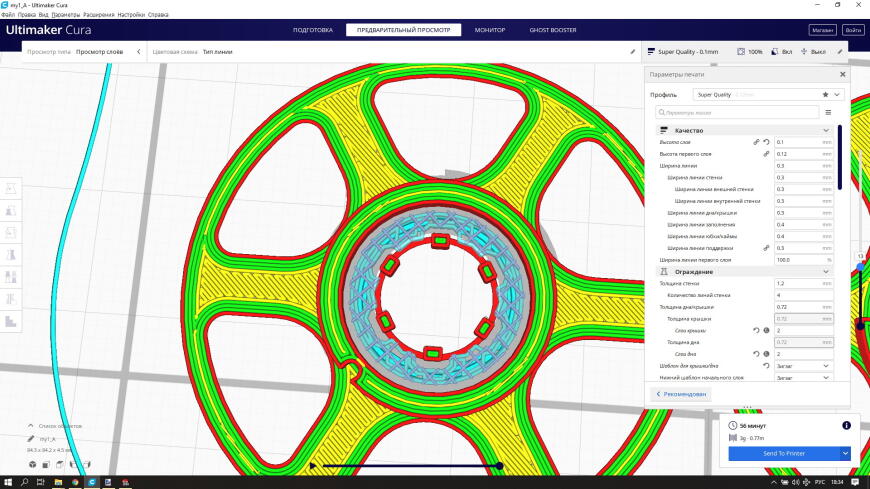This screenshot has width=870, height=489.
Task: Switch to the Ghost Booster tab
Action: click(x=553, y=30)
